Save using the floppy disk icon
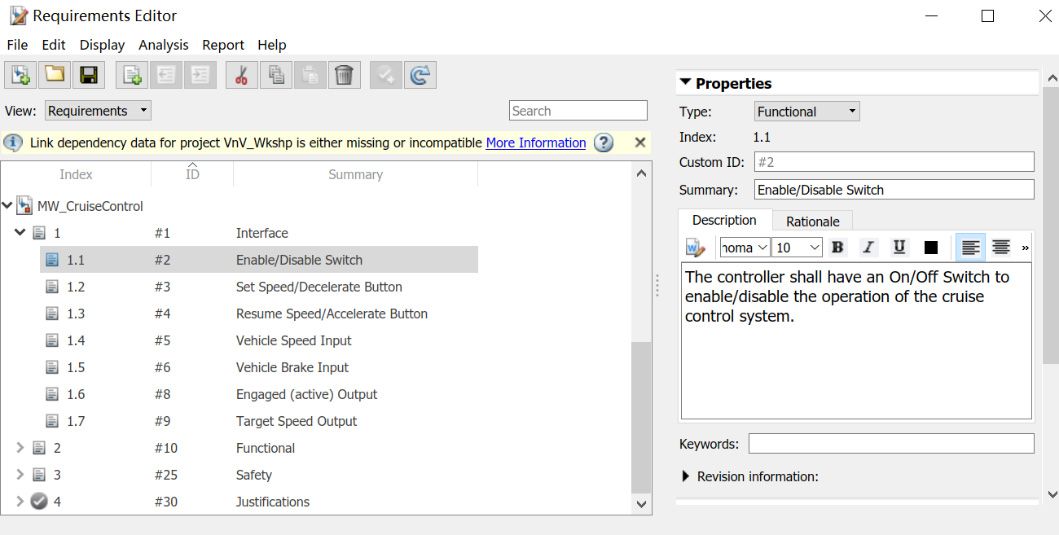Image resolution: width=1059 pixels, height=535 pixels. [88, 75]
